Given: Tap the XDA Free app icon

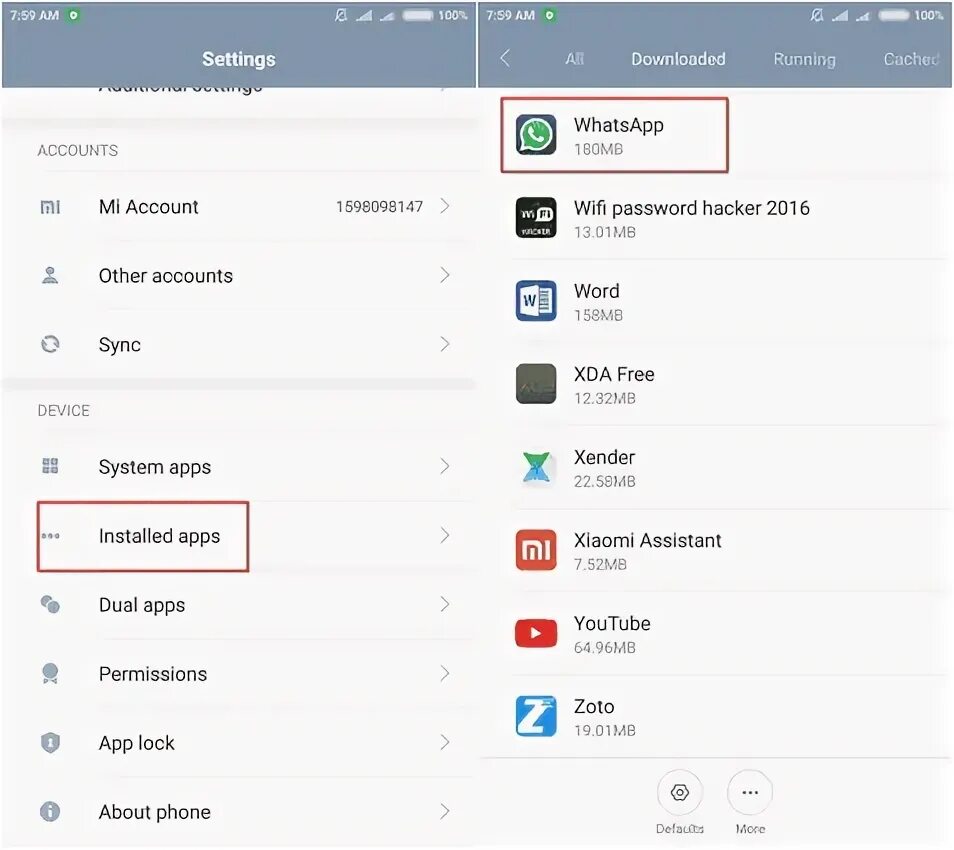Looking at the screenshot, I should point(535,383).
